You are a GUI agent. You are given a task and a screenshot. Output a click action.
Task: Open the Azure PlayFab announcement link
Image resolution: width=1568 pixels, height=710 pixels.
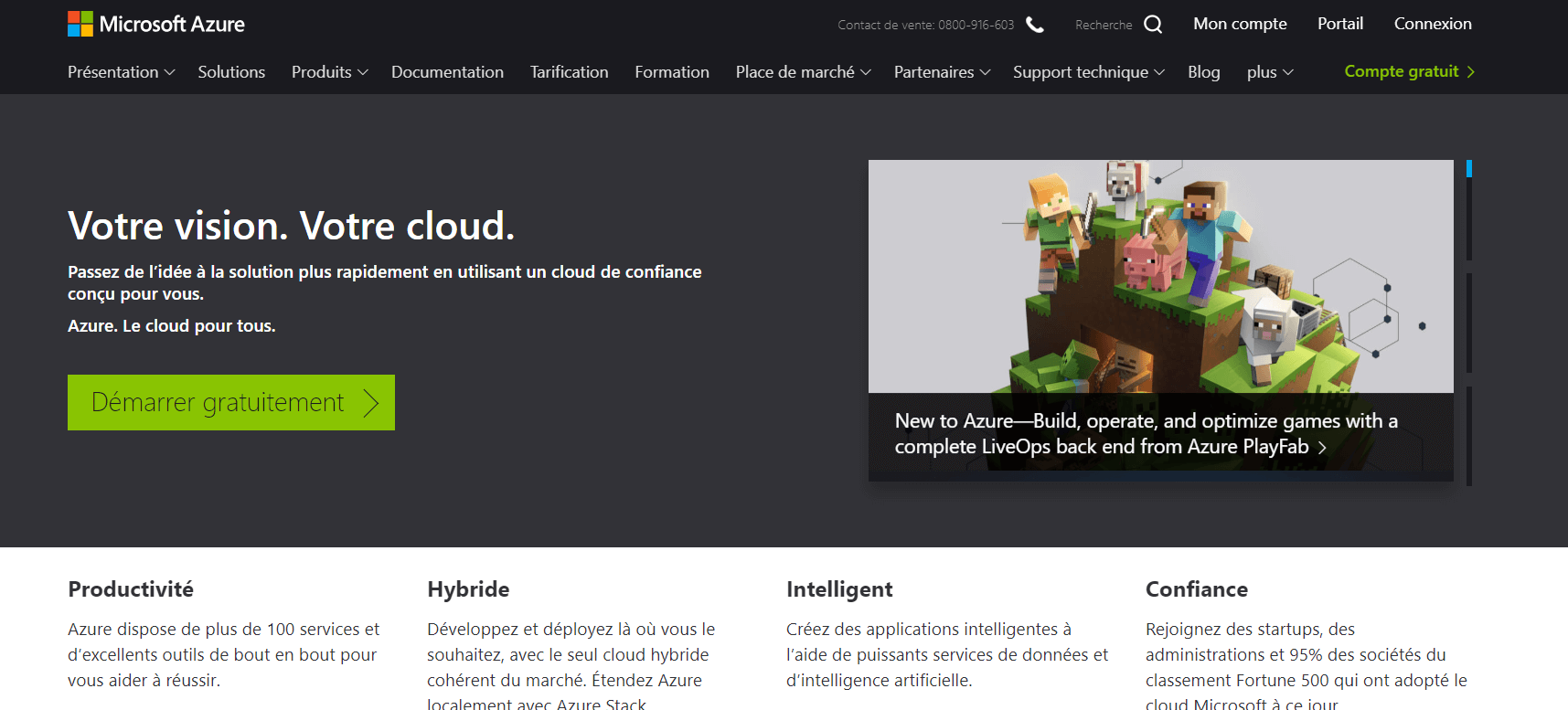coord(1146,434)
